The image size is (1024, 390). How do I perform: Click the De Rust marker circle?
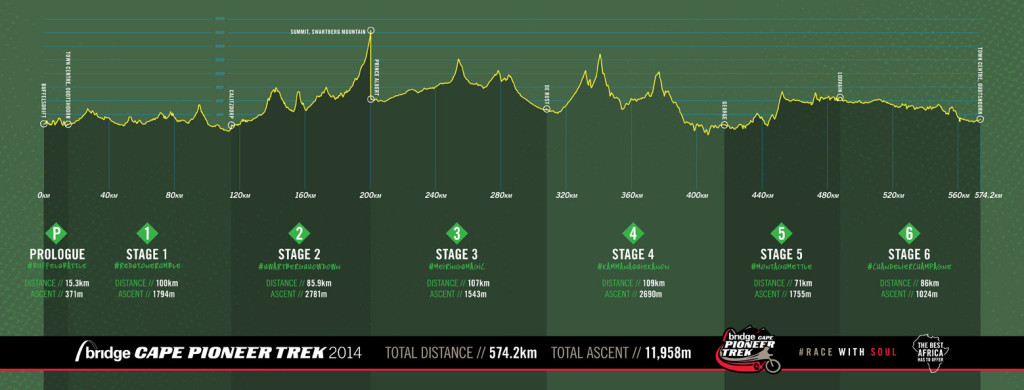pyautogui.click(x=547, y=109)
